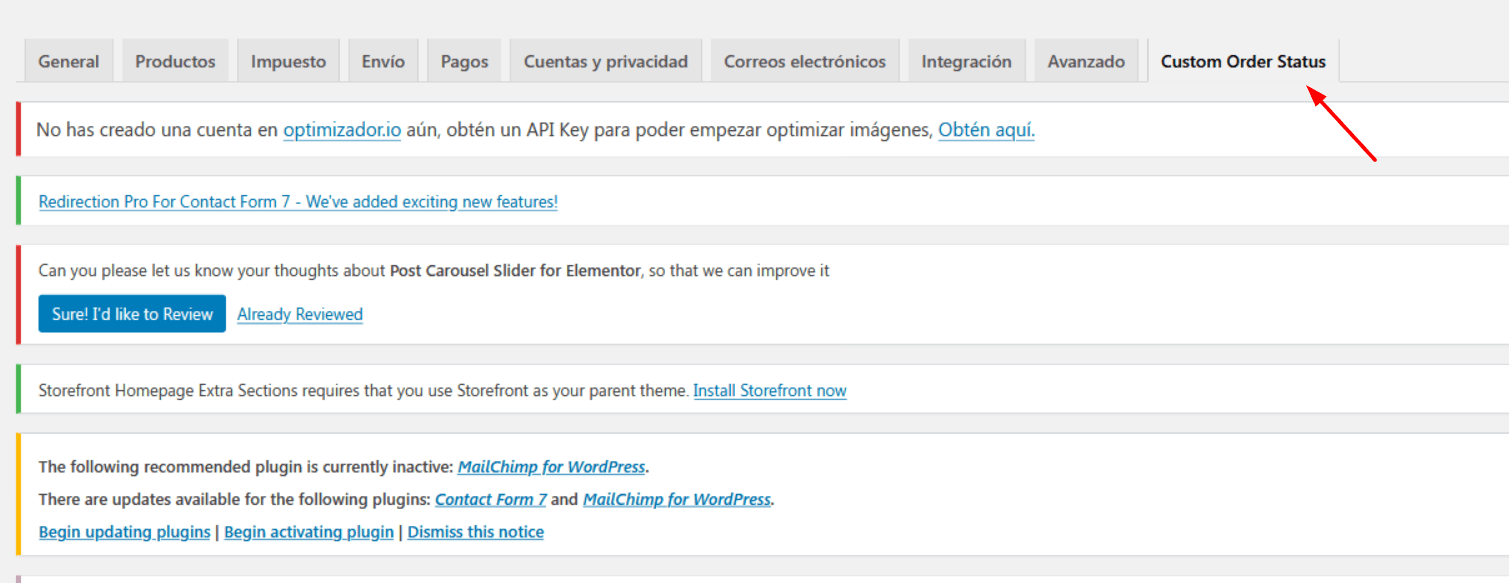Viewport: 1509px width, 583px height.
Task: Open the Envío tab
Action: click(x=383, y=61)
